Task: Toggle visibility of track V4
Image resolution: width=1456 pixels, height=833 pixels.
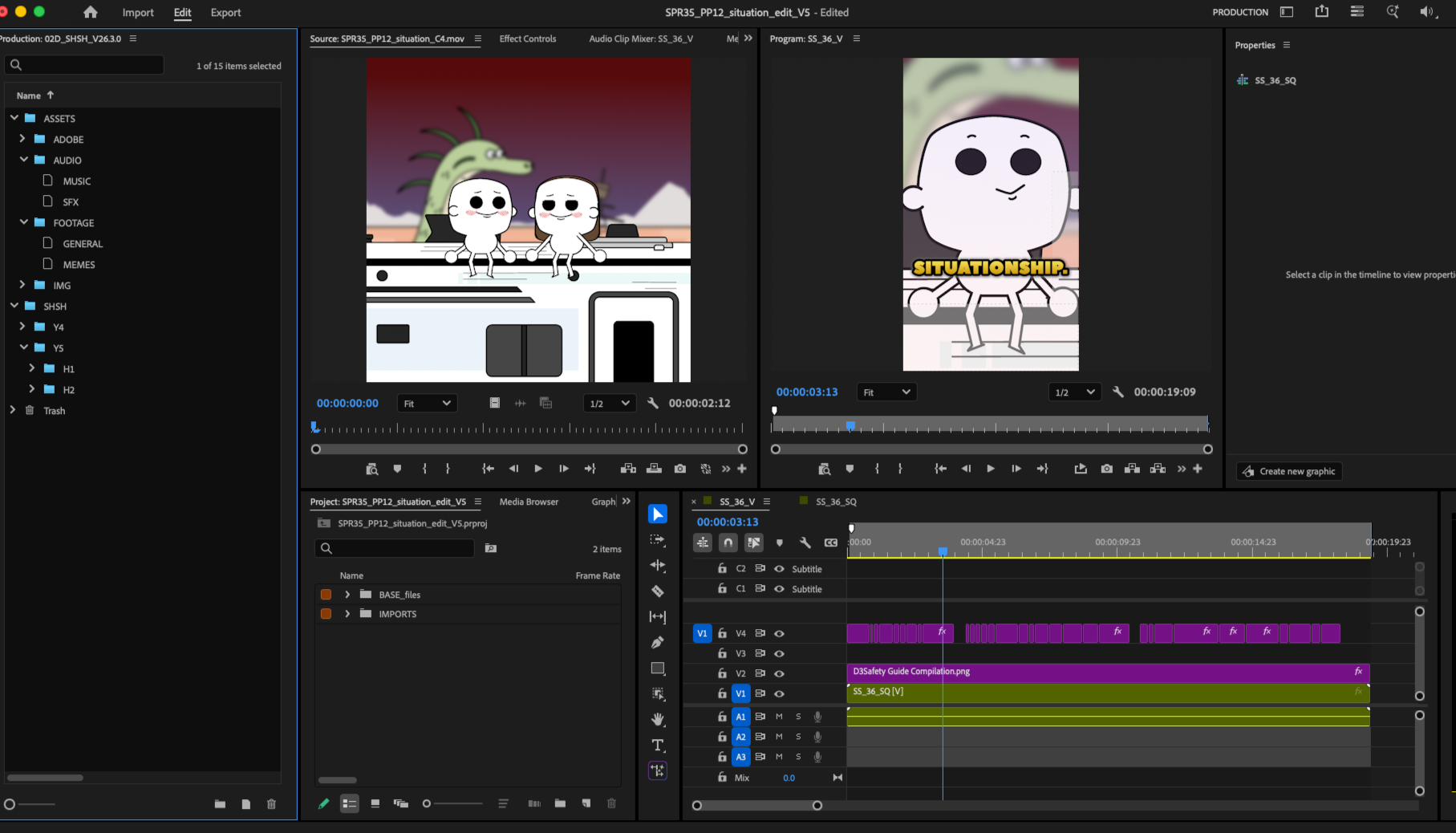Action: [779, 634]
